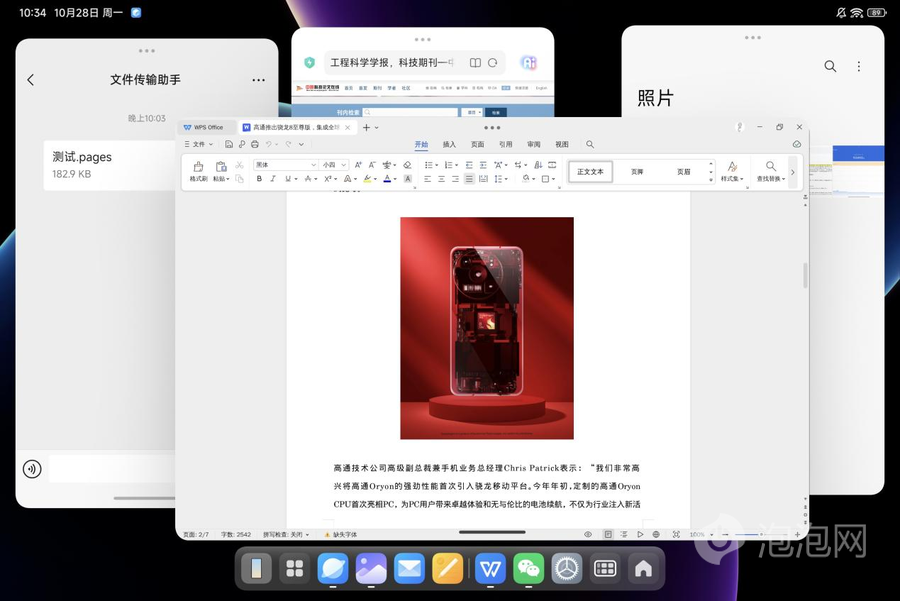
Task: Click the Format Painter (格式刷) icon
Action: point(198,170)
